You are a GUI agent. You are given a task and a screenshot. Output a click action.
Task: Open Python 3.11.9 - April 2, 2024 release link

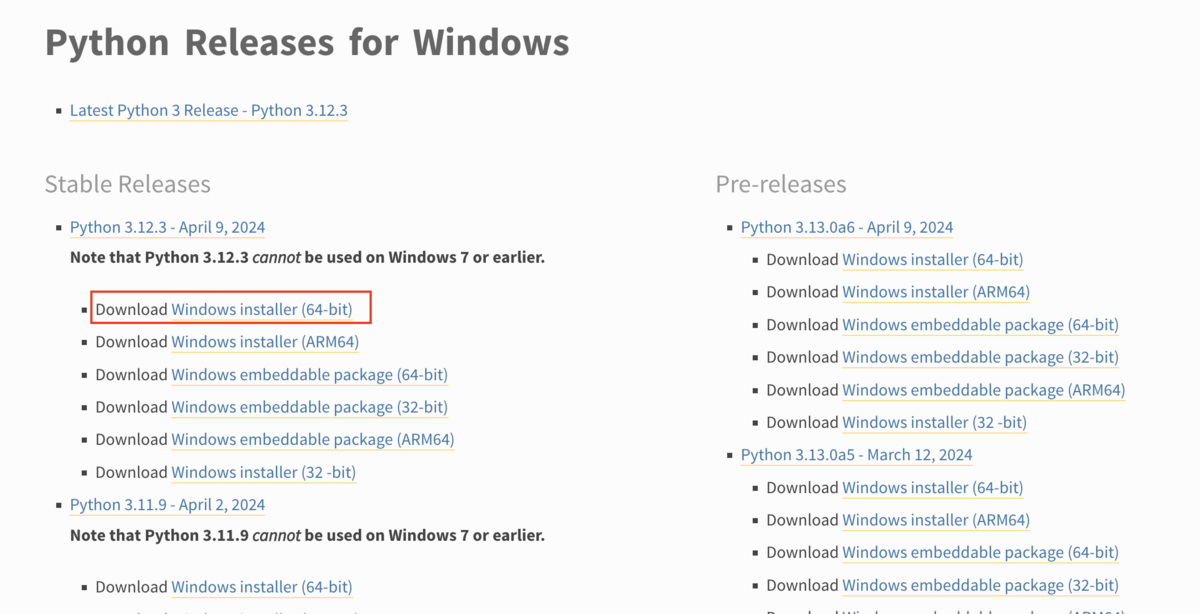point(167,505)
